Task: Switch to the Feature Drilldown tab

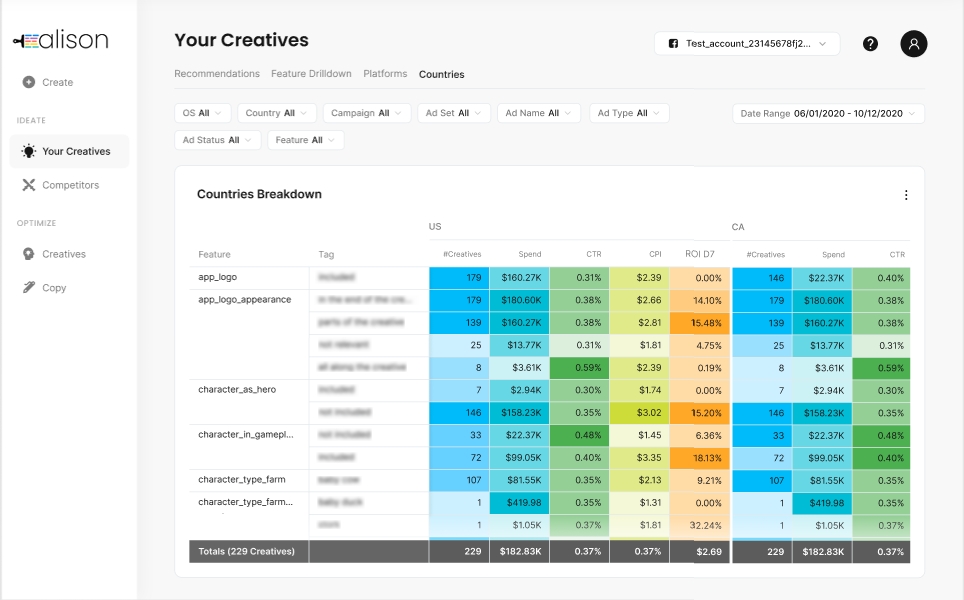Action: (x=311, y=74)
